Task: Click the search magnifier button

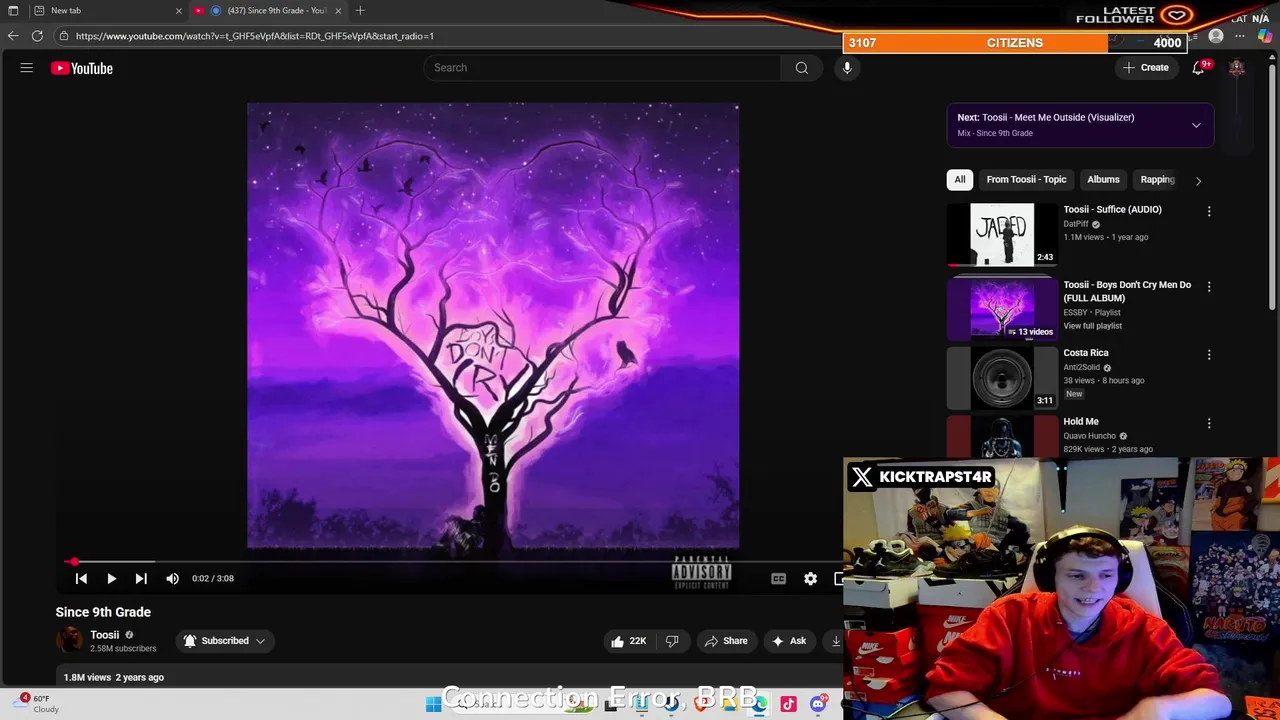Action: pyautogui.click(x=801, y=68)
